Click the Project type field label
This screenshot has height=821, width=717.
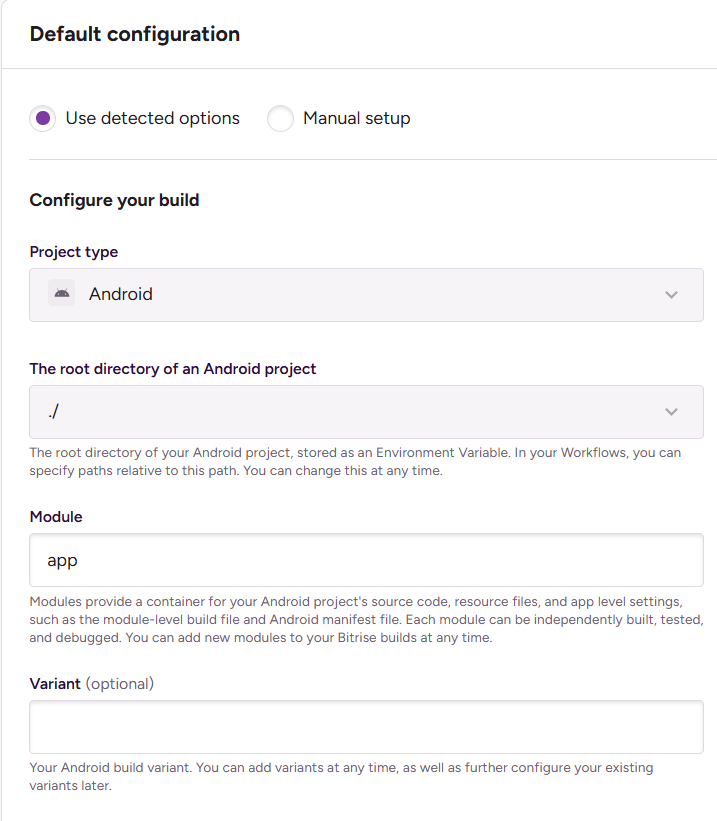74,252
